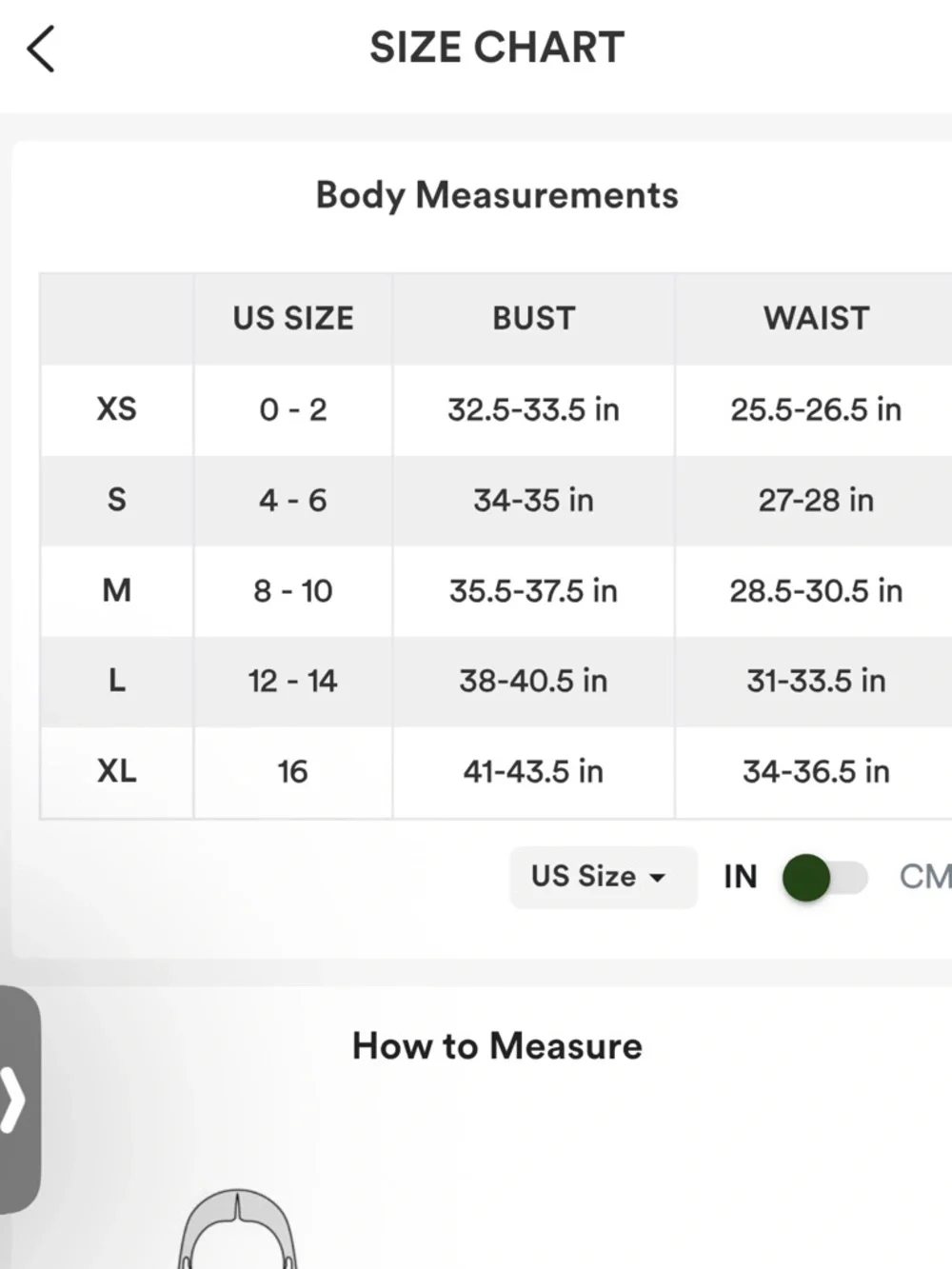Select the M size row label
Image resolution: width=952 pixels, height=1269 pixels.
click(x=116, y=590)
